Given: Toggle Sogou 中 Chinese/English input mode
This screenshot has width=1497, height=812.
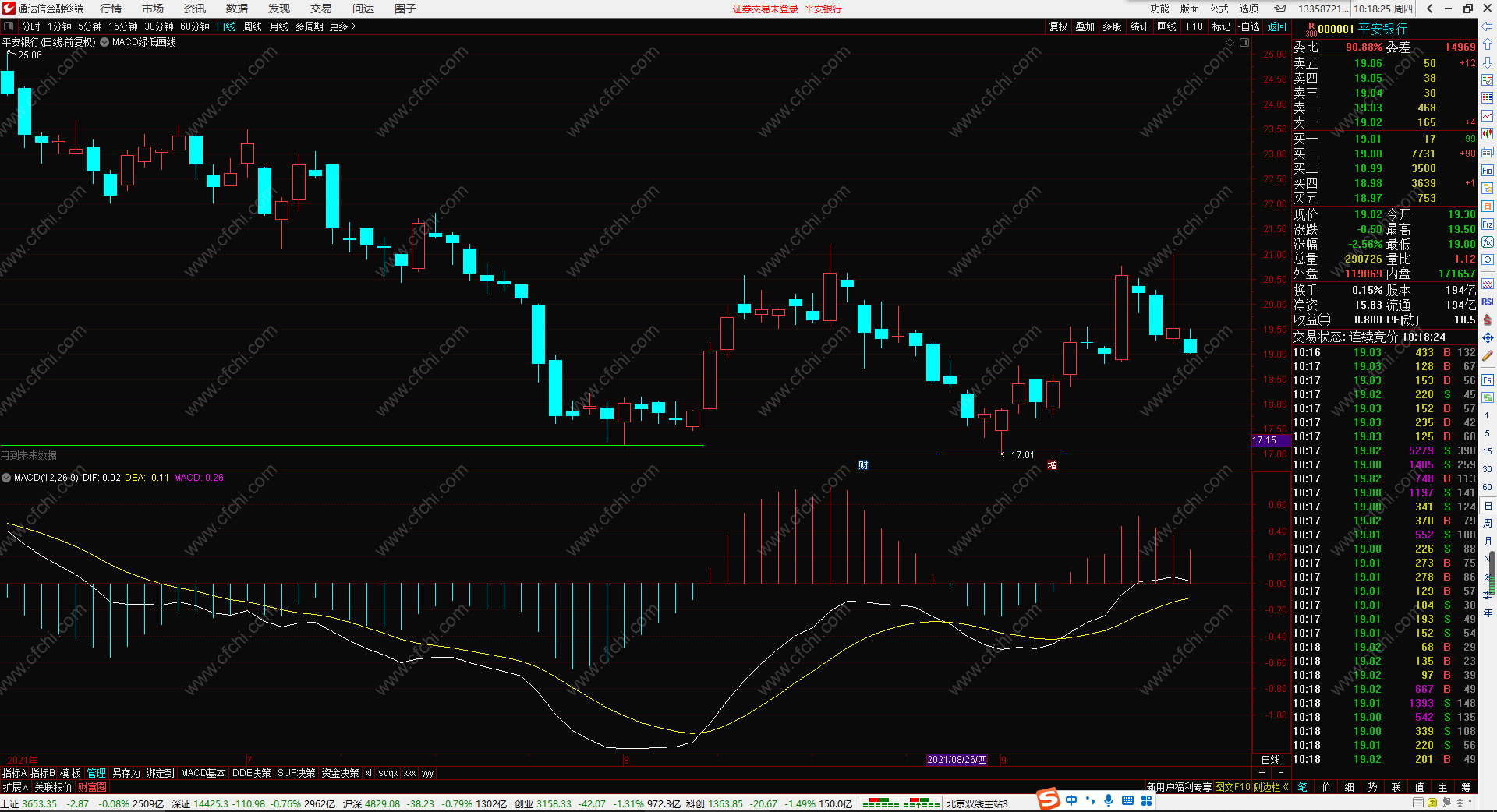Looking at the screenshot, I should (x=1071, y=800).
